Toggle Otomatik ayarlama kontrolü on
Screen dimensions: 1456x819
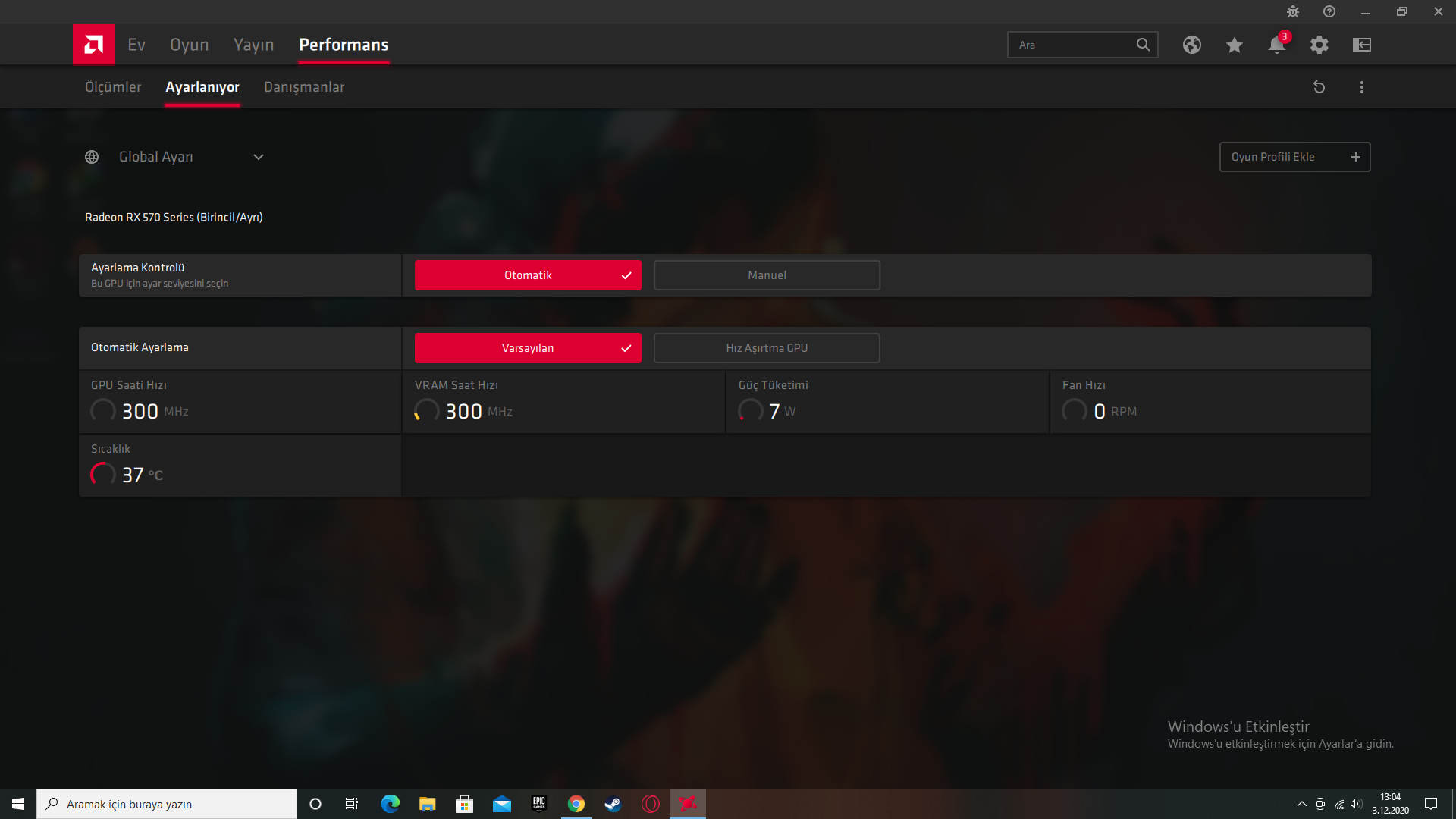(528, 275)
